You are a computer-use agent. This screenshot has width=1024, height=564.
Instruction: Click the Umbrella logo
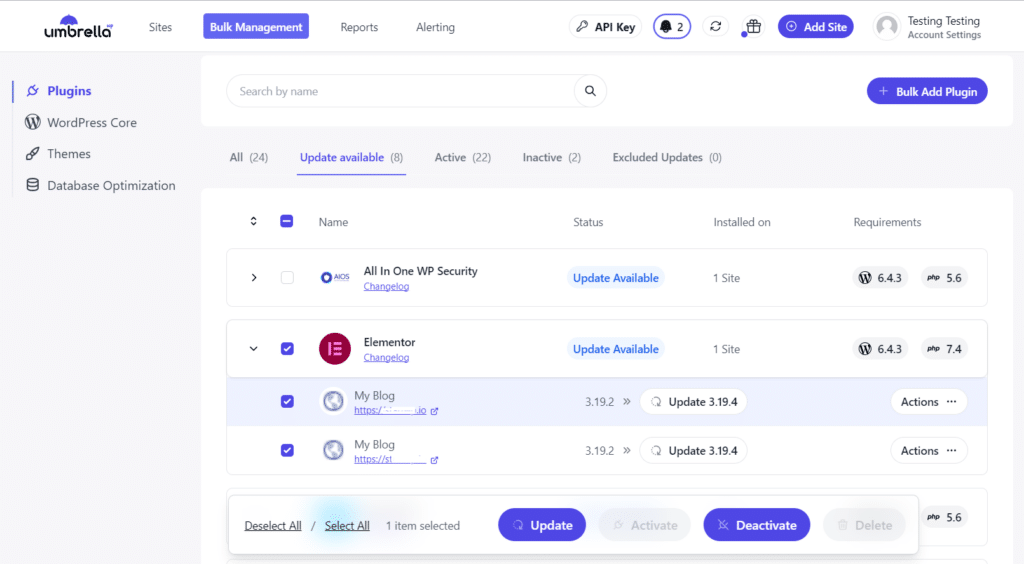point(78,27)
